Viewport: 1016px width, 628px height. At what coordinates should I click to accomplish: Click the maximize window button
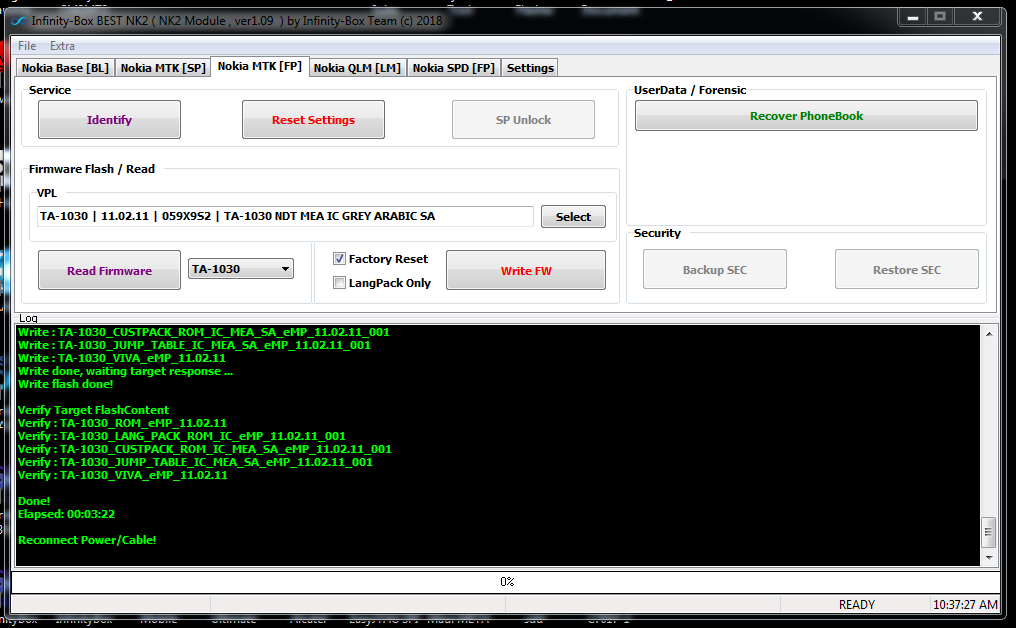pyautogui.click(x=940, y=17)
